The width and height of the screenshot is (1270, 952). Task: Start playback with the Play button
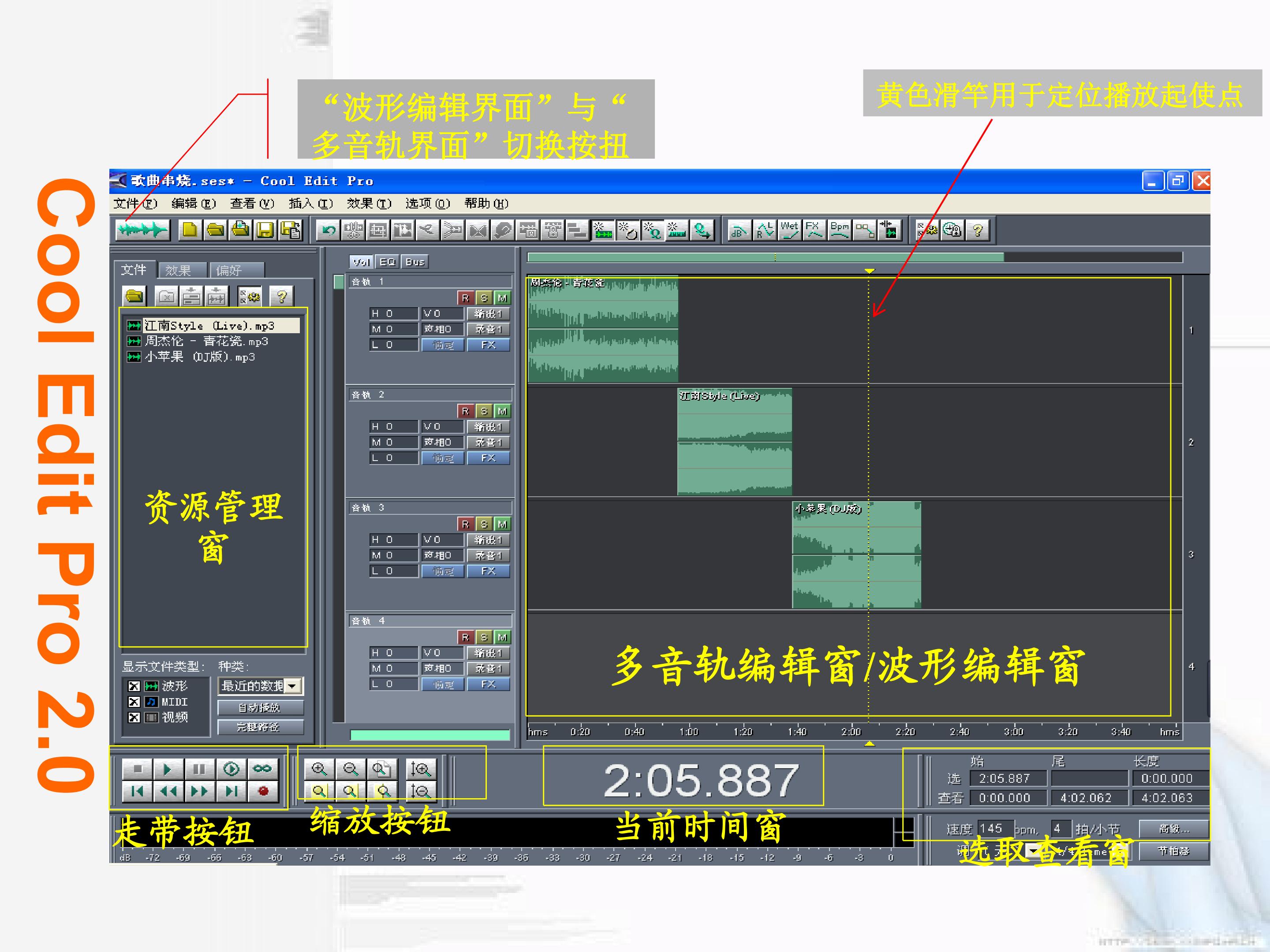tap(168, 768)
